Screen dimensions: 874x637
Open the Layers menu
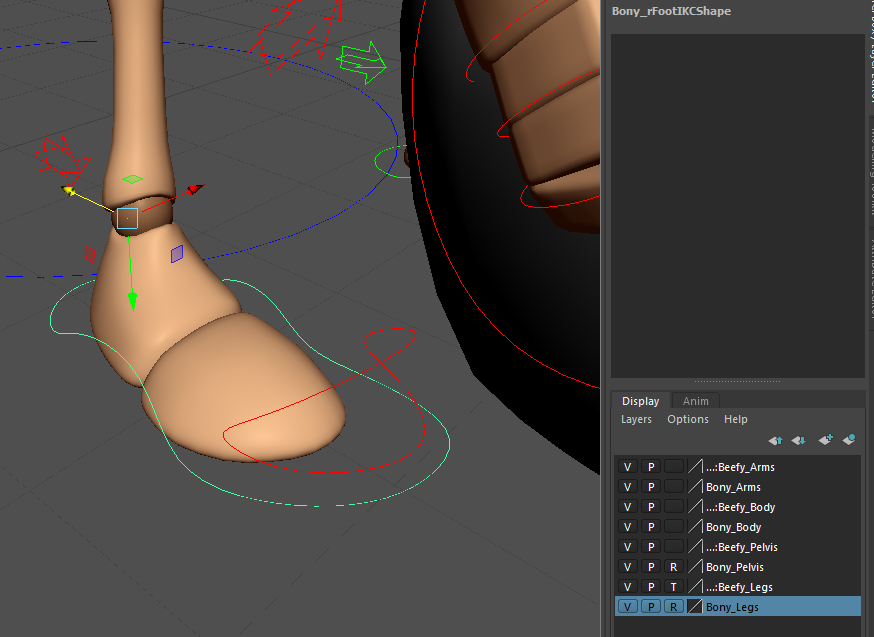[636, 419]
